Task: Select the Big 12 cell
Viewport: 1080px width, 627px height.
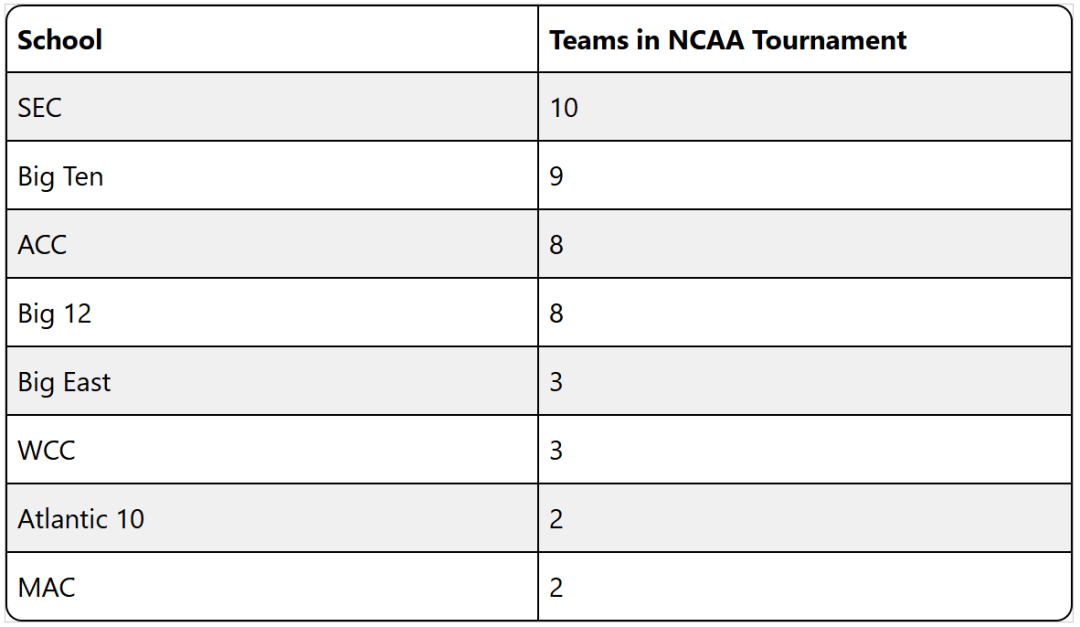Action: (x=54, y=314)
